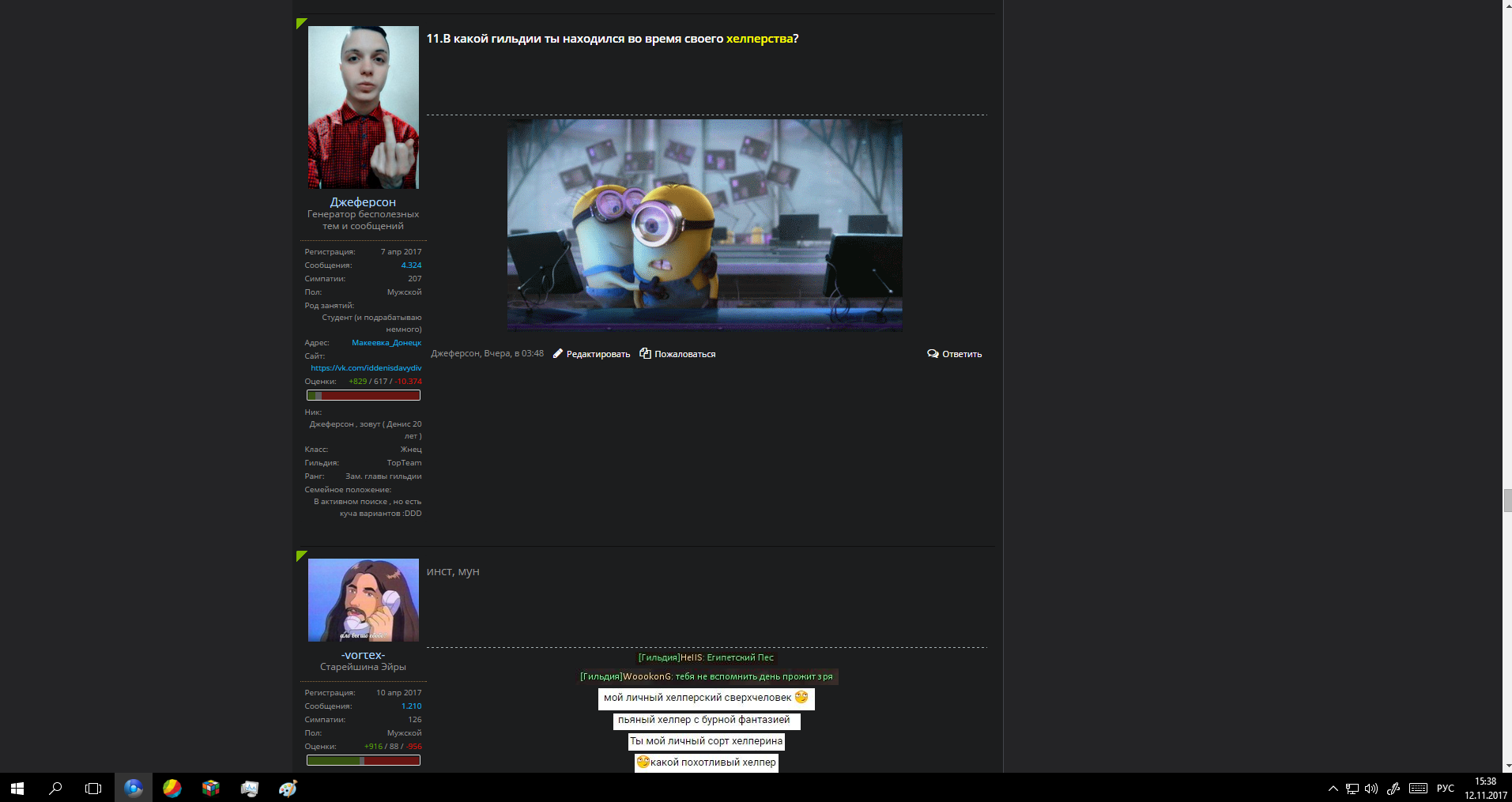Click online status marker on Джеферсон post
Viewport: 1512px width, 802px height.
click(301, 23)
